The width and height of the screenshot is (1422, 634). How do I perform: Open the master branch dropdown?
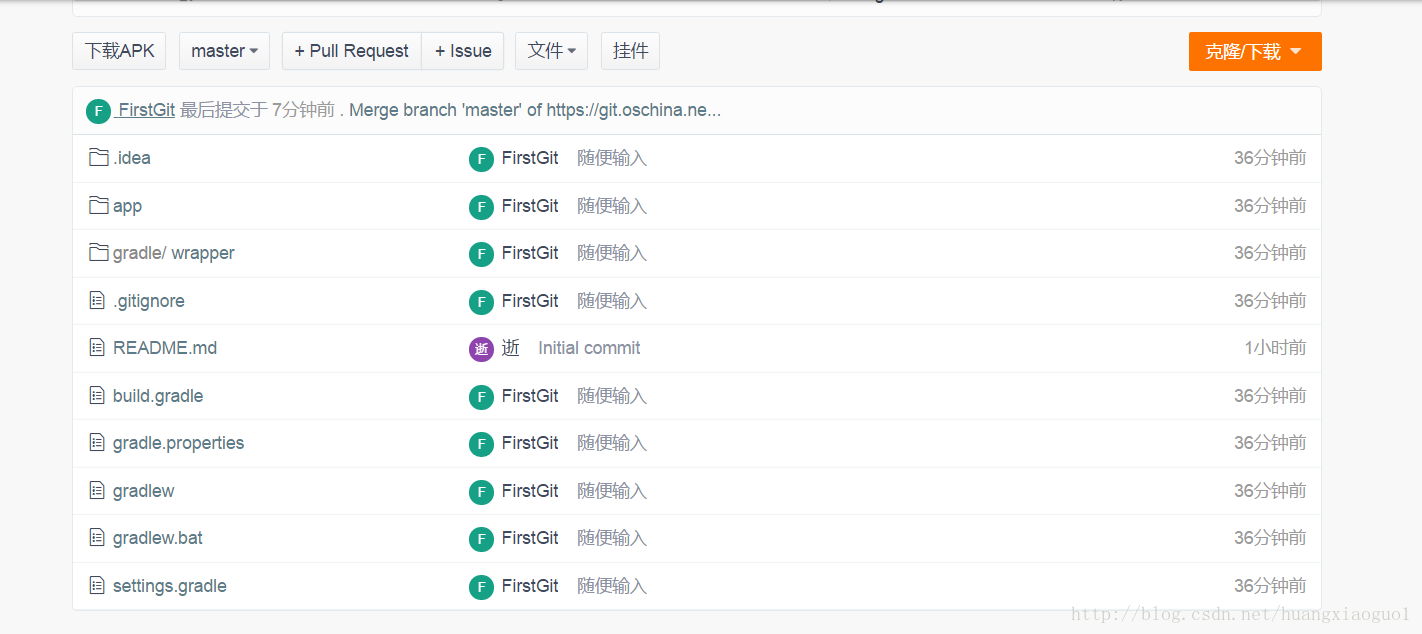224,51
